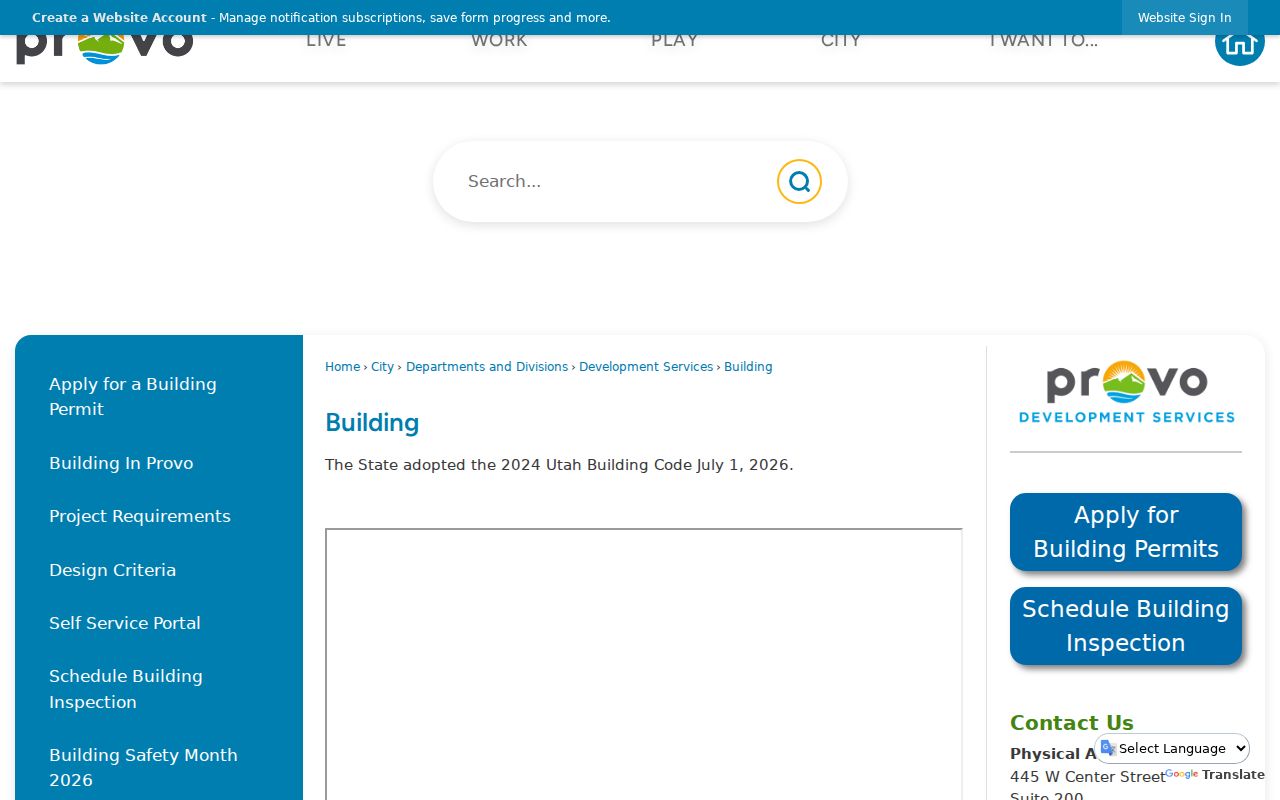
Task: Open Self Service Portal sidebar link
Action: [x=125, y=623]
